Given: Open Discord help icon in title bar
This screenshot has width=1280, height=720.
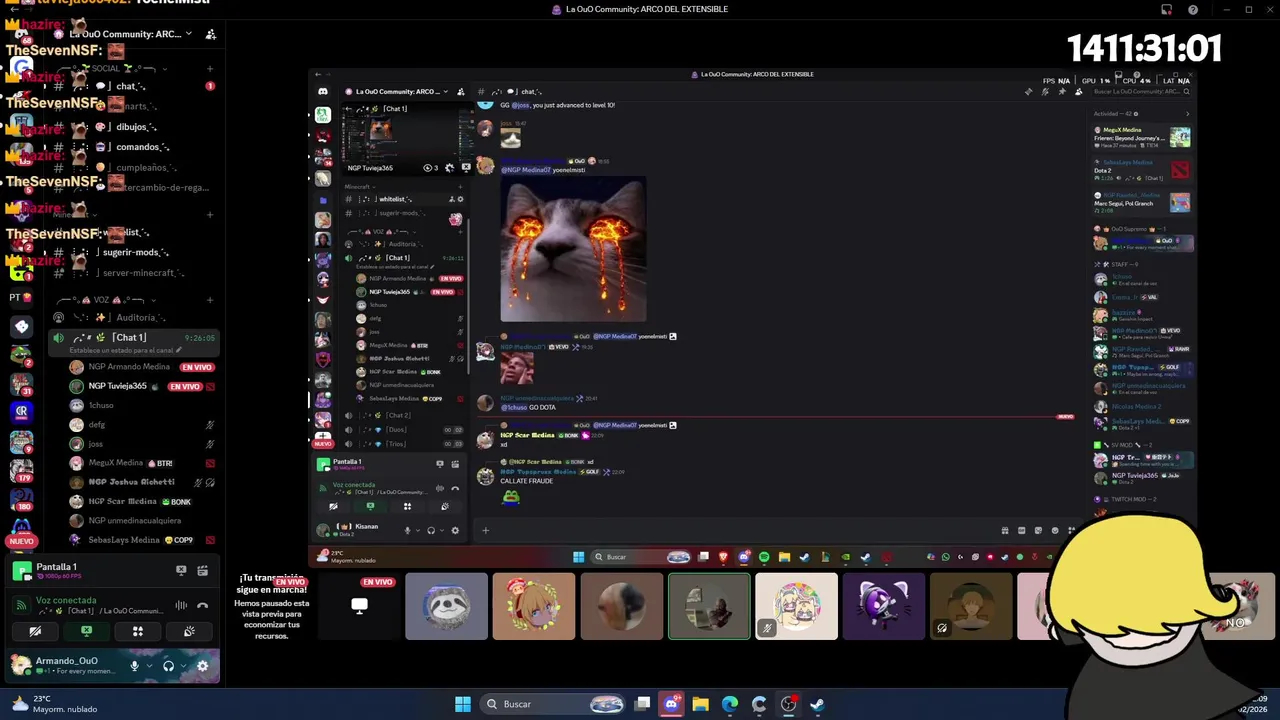Looking at the screenshot, I should (1193, 9).
